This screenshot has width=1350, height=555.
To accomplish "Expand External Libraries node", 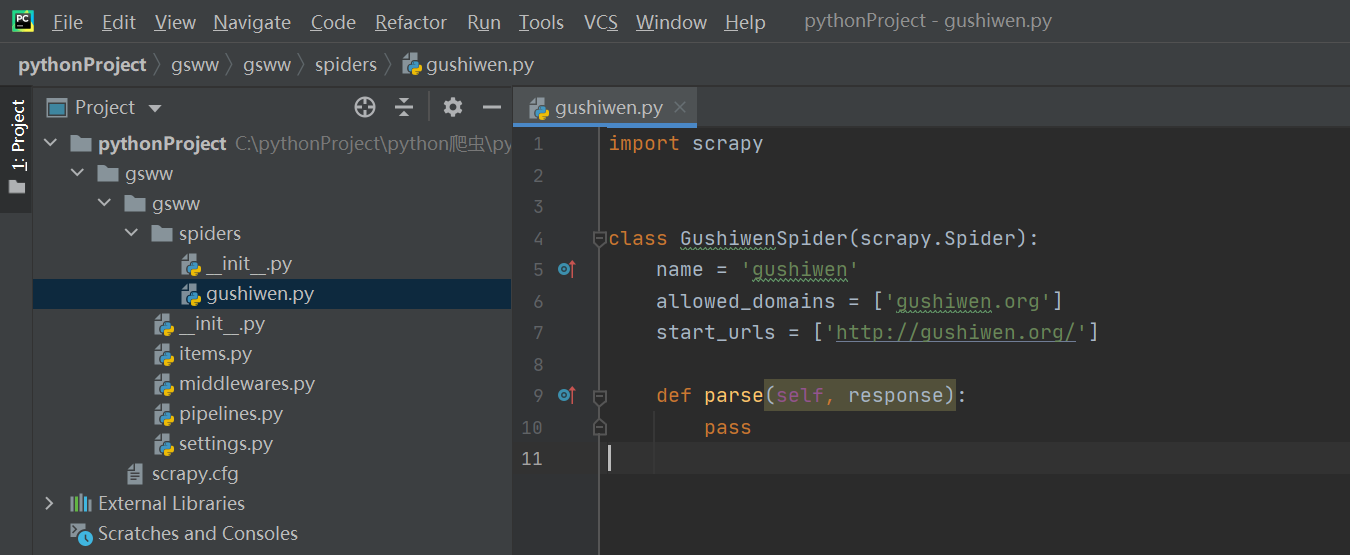I will pos(50,504).
